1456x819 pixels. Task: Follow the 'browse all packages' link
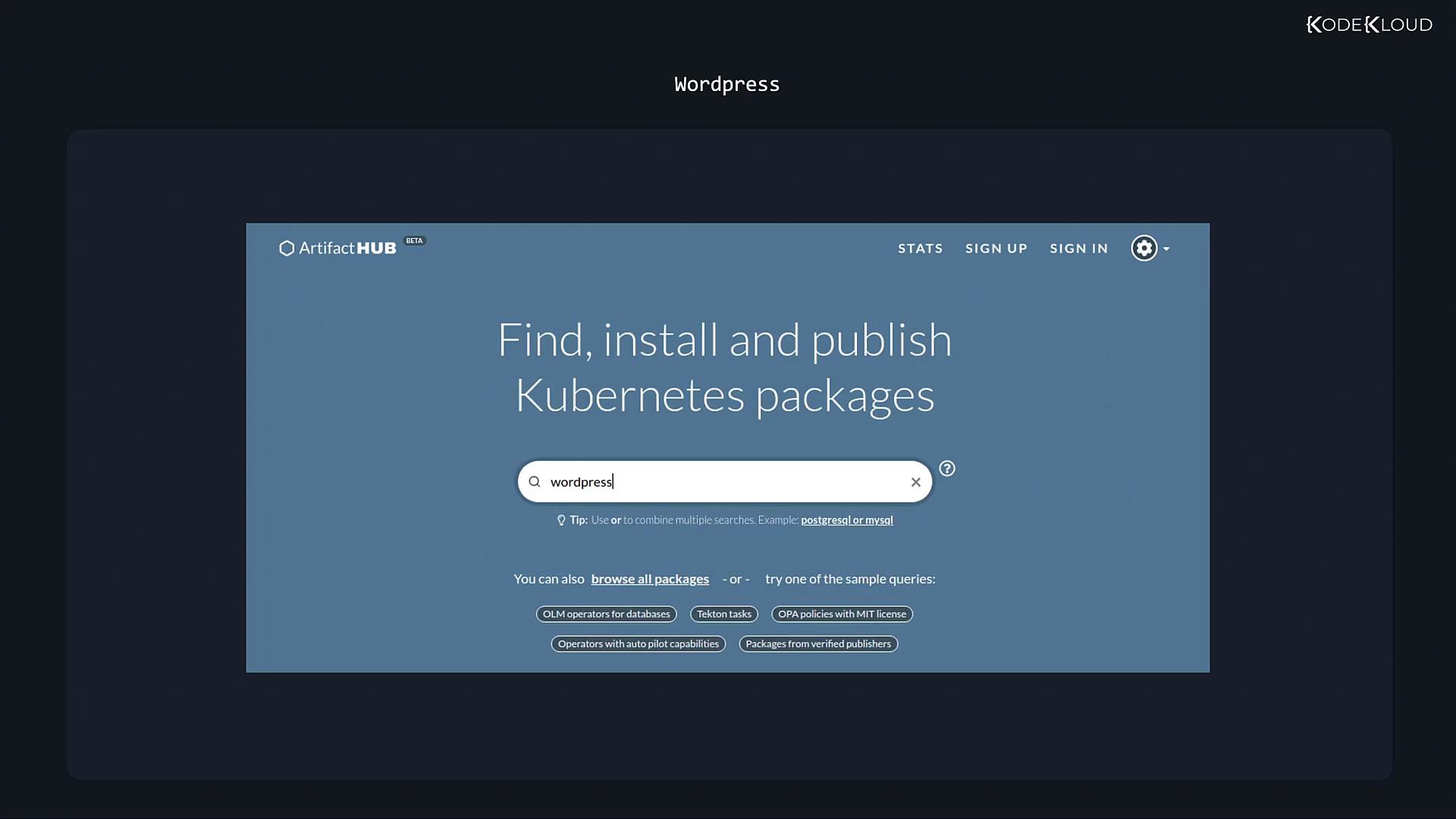click(650, 579)
